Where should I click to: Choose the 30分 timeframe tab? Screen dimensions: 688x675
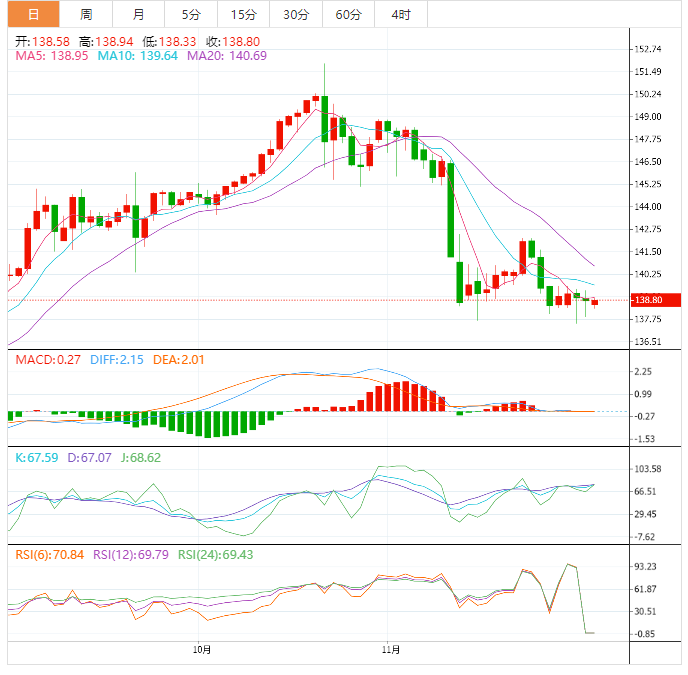click(296, 14)
